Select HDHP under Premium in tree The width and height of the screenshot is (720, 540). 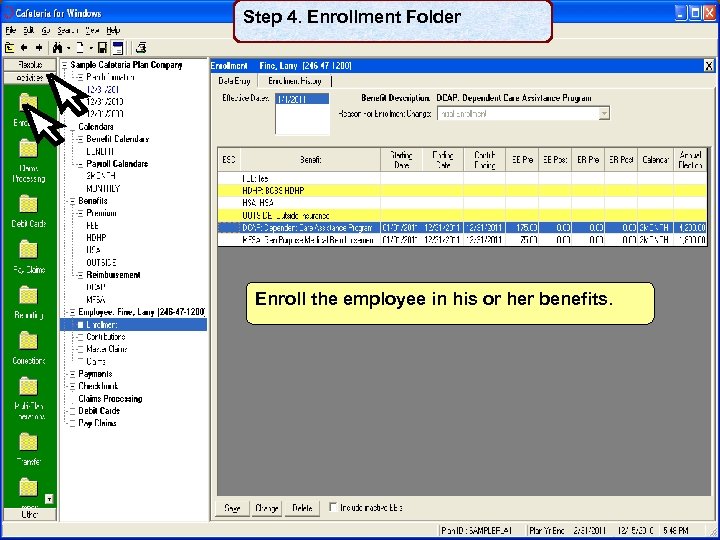96,238
